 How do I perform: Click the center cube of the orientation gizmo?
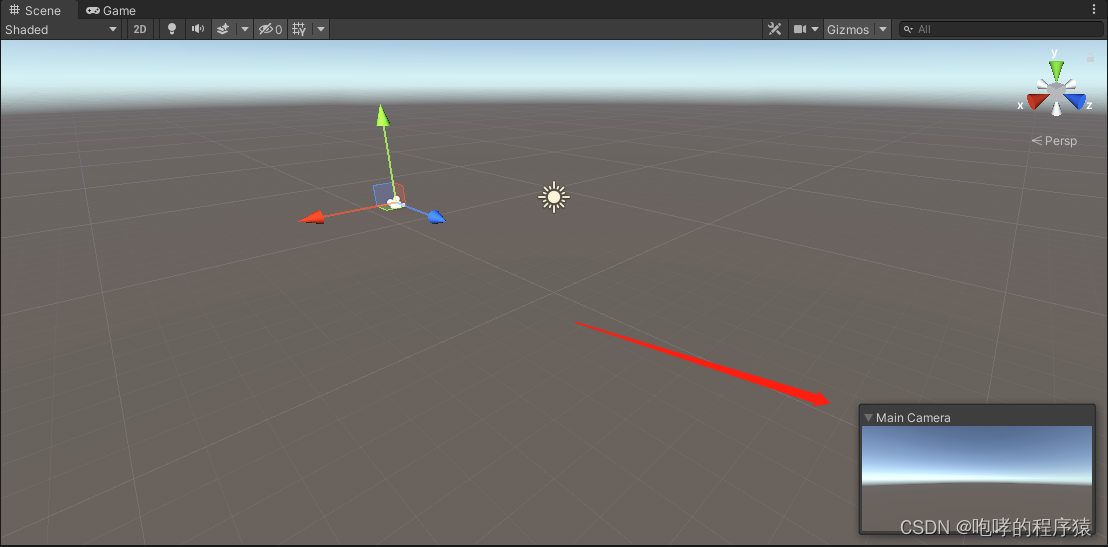(1056, 91)
